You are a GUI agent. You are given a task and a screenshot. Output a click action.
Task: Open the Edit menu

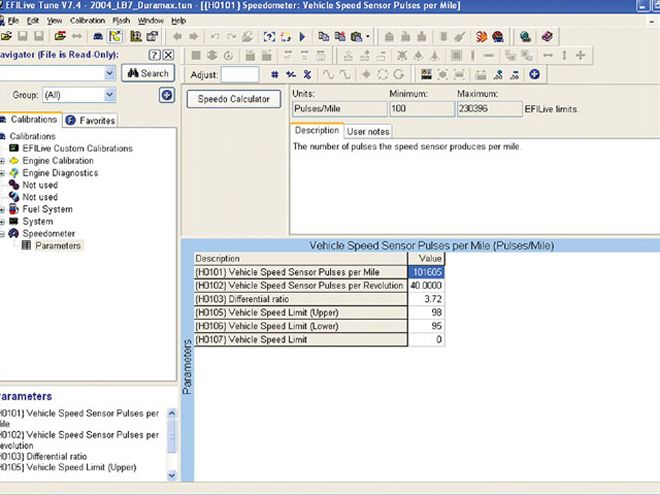pyautogui.click(x=33, y=21)
